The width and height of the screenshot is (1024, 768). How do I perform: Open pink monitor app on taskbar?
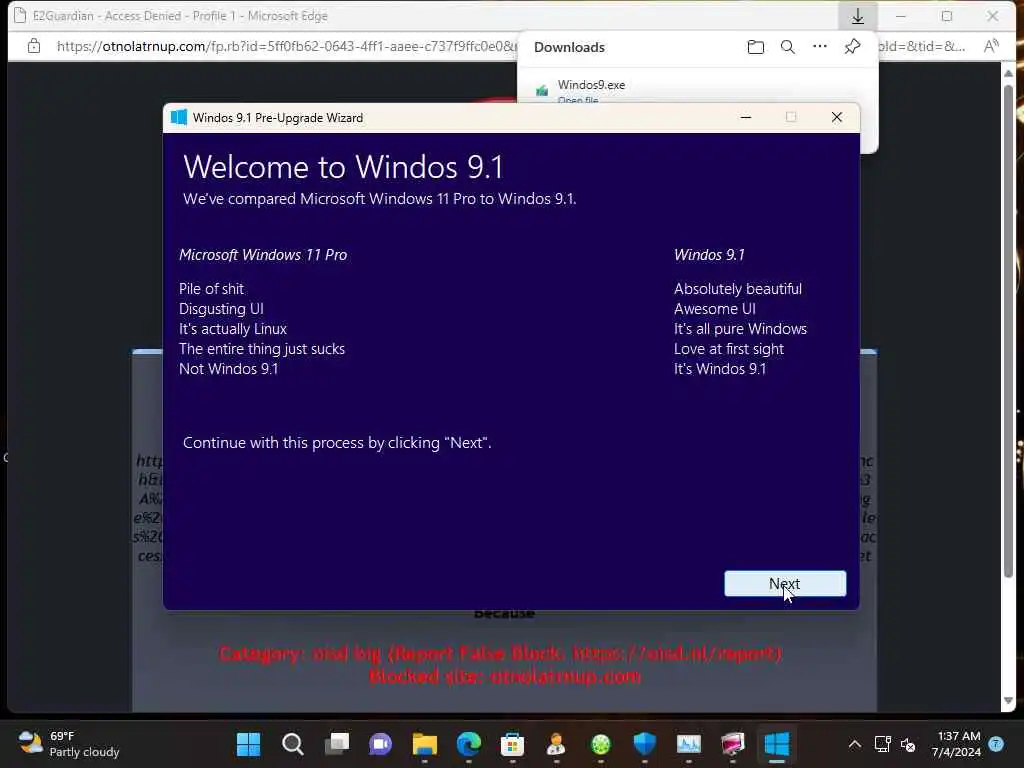[x=733, y=744]
